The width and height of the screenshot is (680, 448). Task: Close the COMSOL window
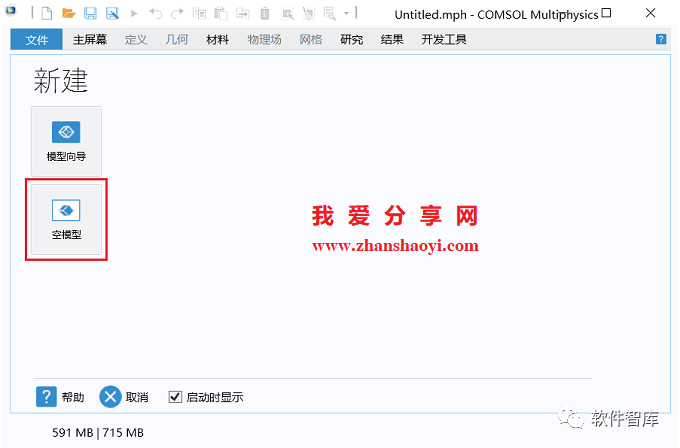tap(650, 13)
